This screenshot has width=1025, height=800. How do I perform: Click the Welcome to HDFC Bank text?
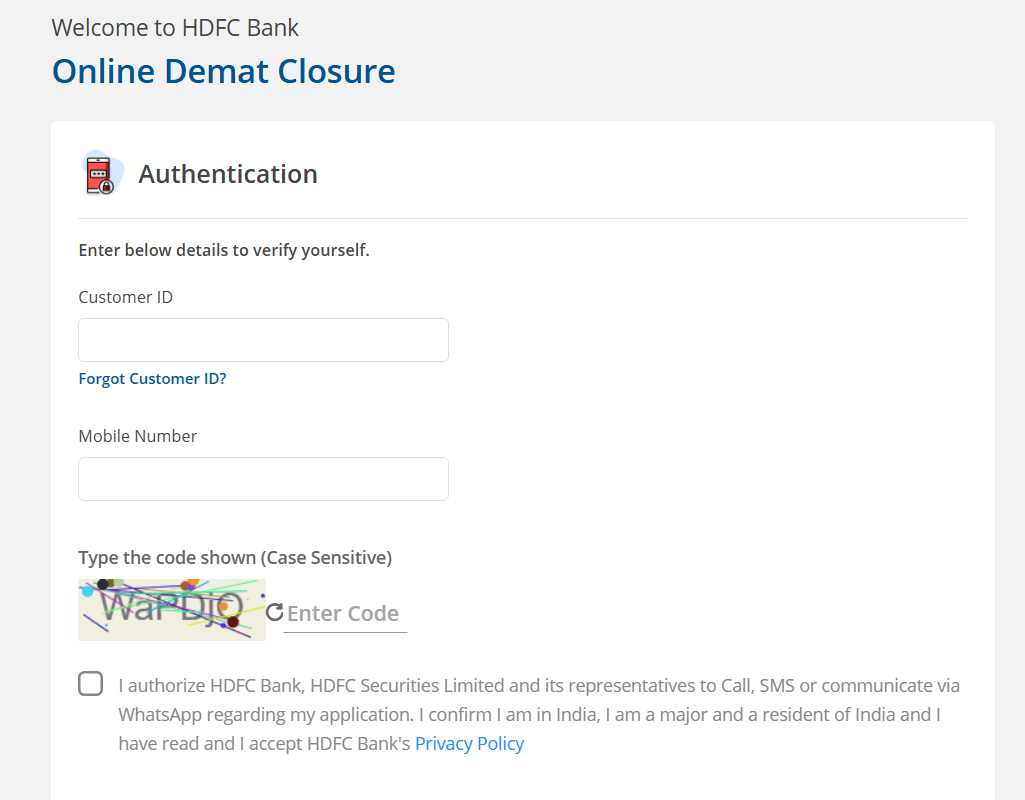pos(175,27)
